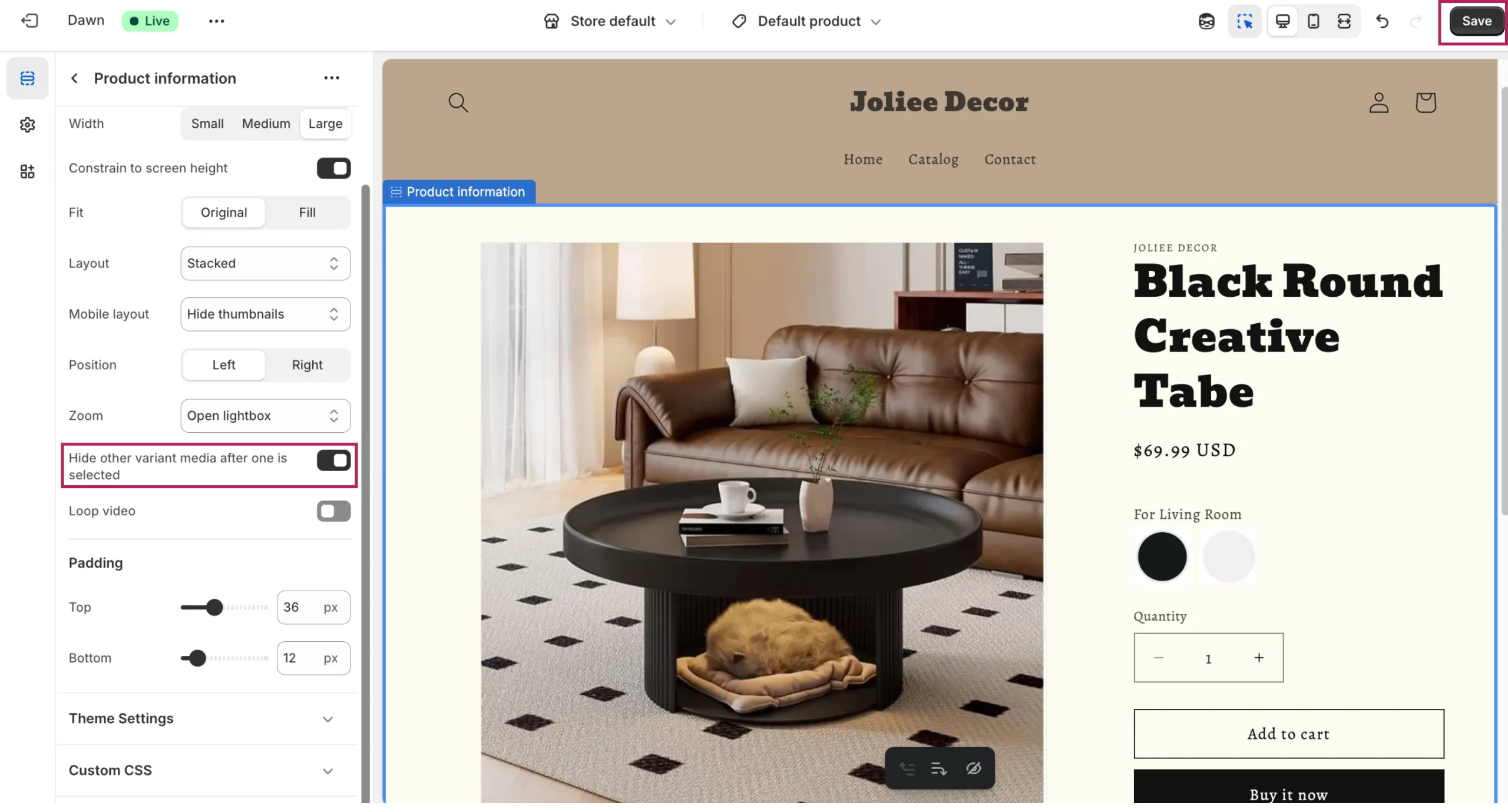
Task: Click the Bottom padding value field
Action: [313, 658]
